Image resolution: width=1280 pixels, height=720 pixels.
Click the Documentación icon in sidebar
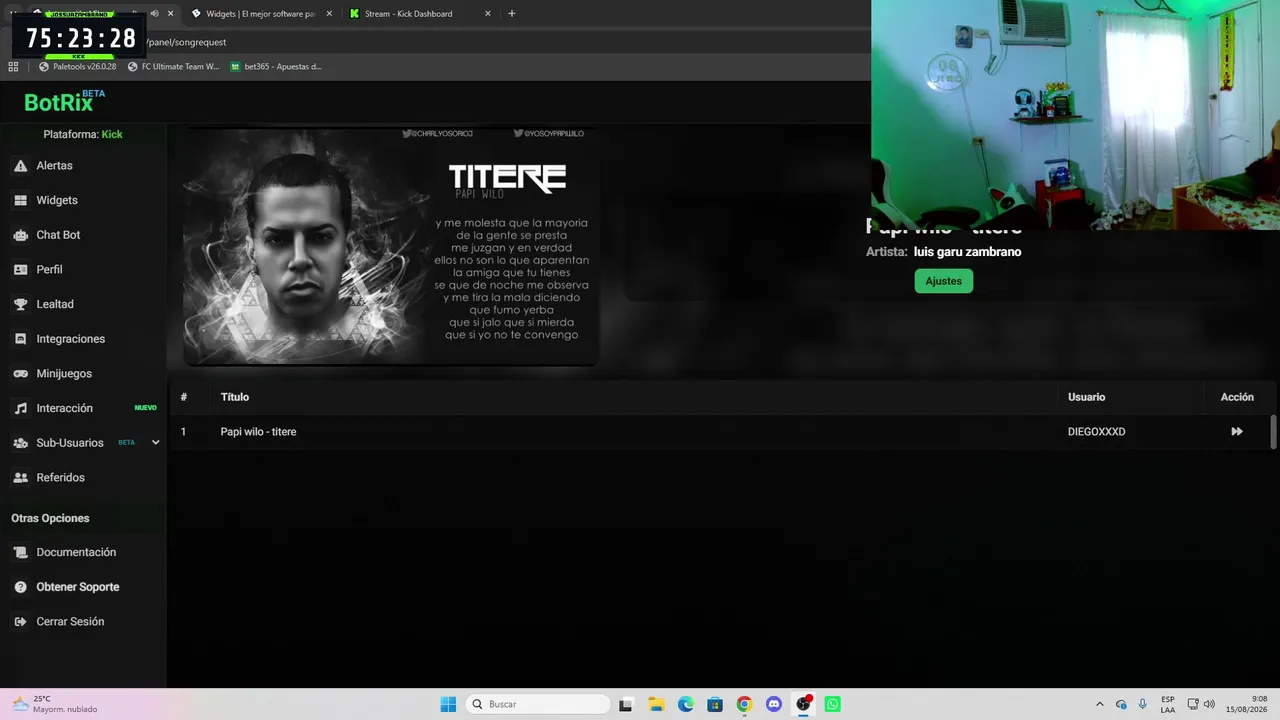[x=20, y=552]
